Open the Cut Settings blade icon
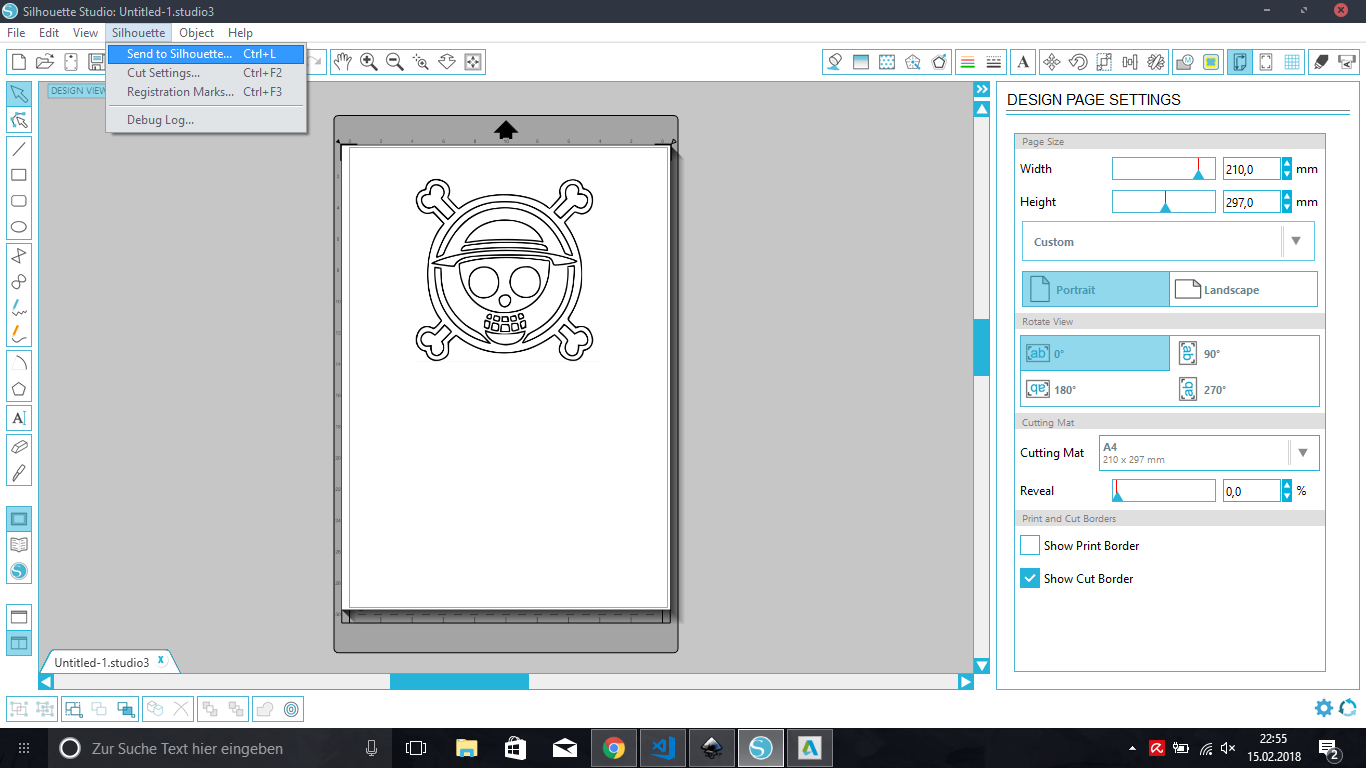The width and height of the screenshot is (1366, 768). (x=1321, y=62)
